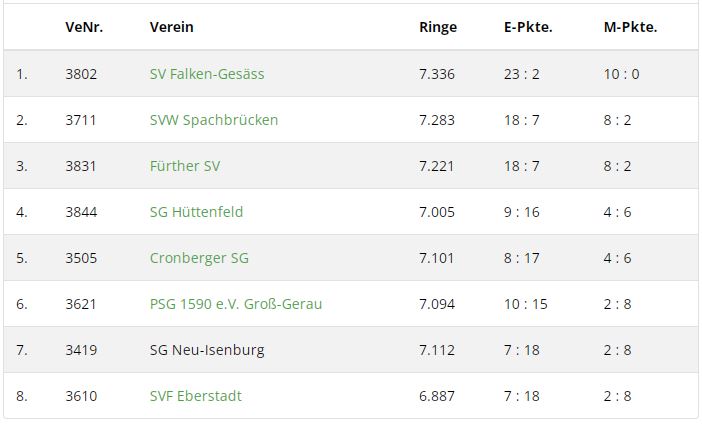
Task: Open the SG Hüttenfeld team page
Action: pyautogui.click(x=196, y=212)
